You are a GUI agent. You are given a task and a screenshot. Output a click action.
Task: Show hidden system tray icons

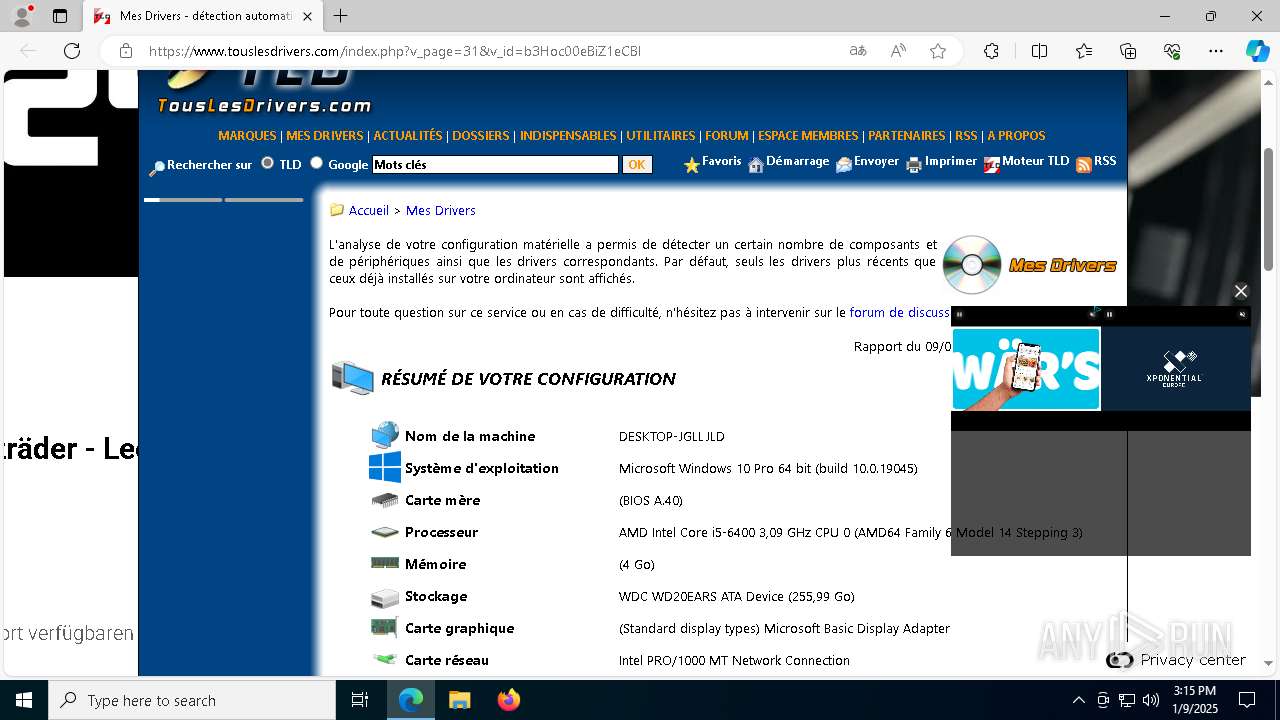(1078, 700)
